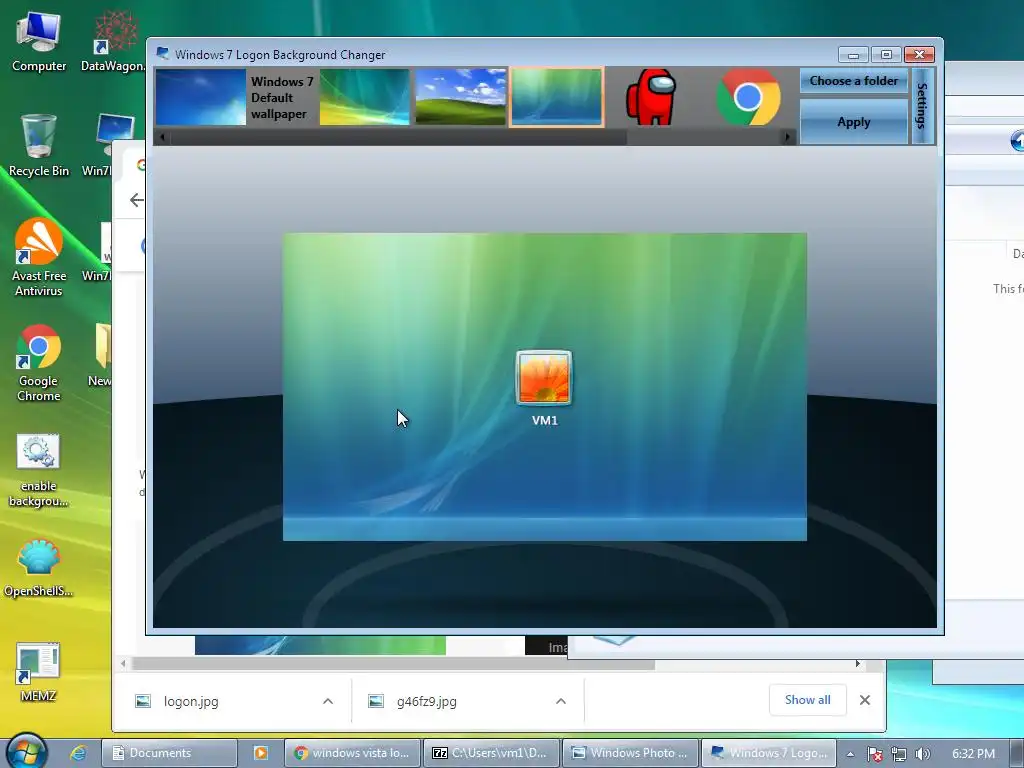
Task: Open the Google Chrome desktop shortcut
Action: click(x=39, y=363)
